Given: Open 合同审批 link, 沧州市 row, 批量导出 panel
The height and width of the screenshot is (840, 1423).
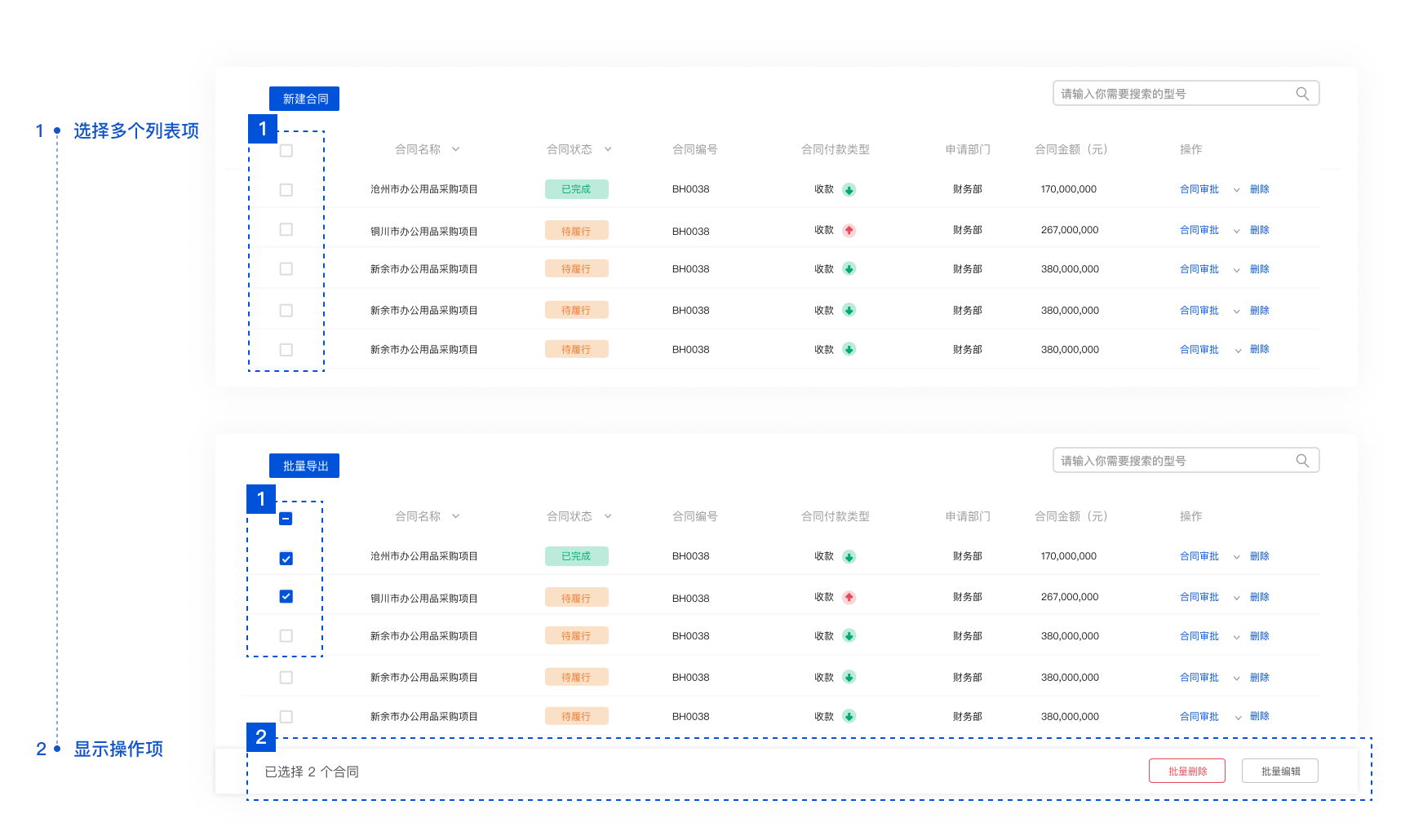Looking at the screenshot, I should pyautogui.click(x=1199, y=556).
